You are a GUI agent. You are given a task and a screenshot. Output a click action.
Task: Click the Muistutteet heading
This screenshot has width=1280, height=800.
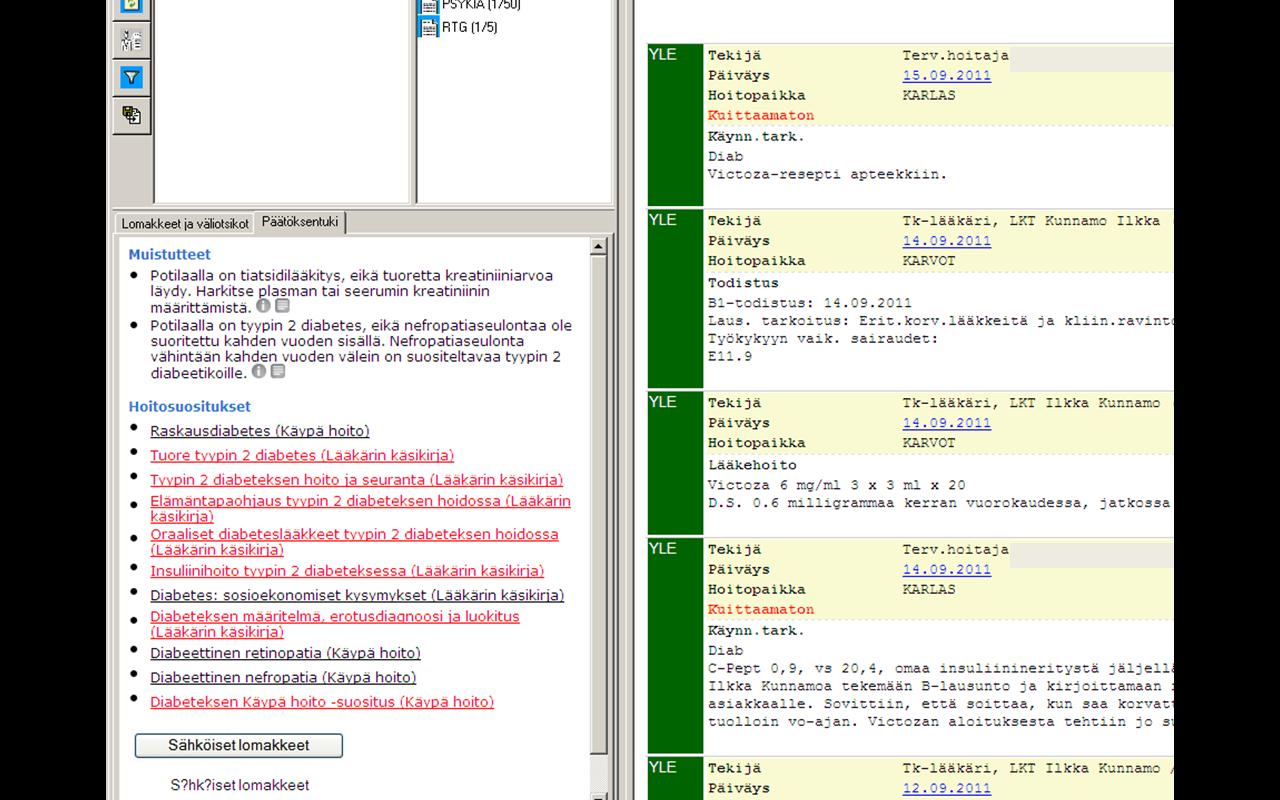click(x=170, y=255)
